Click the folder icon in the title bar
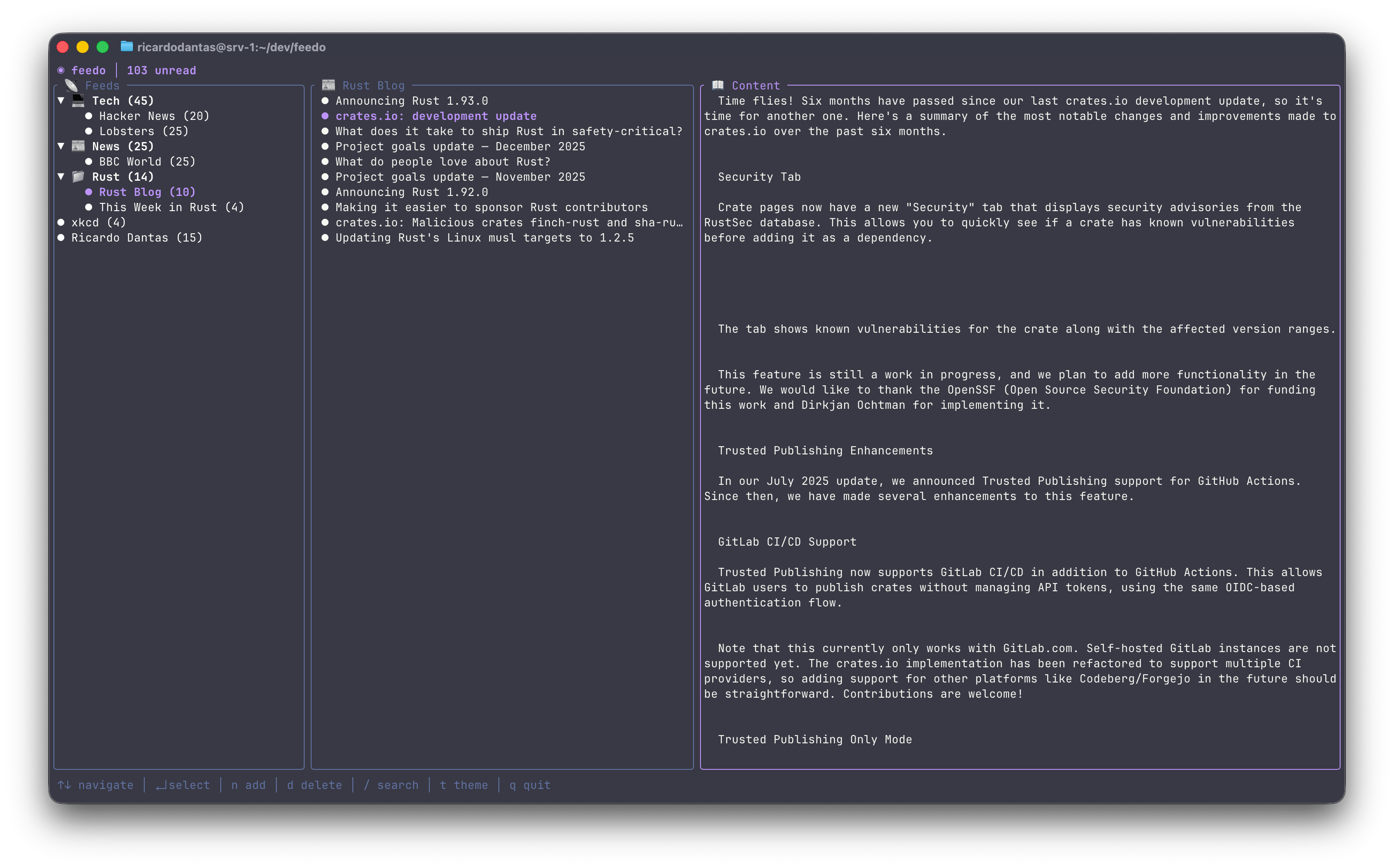This screenshot has height=868, width=1394. (126, 46)
